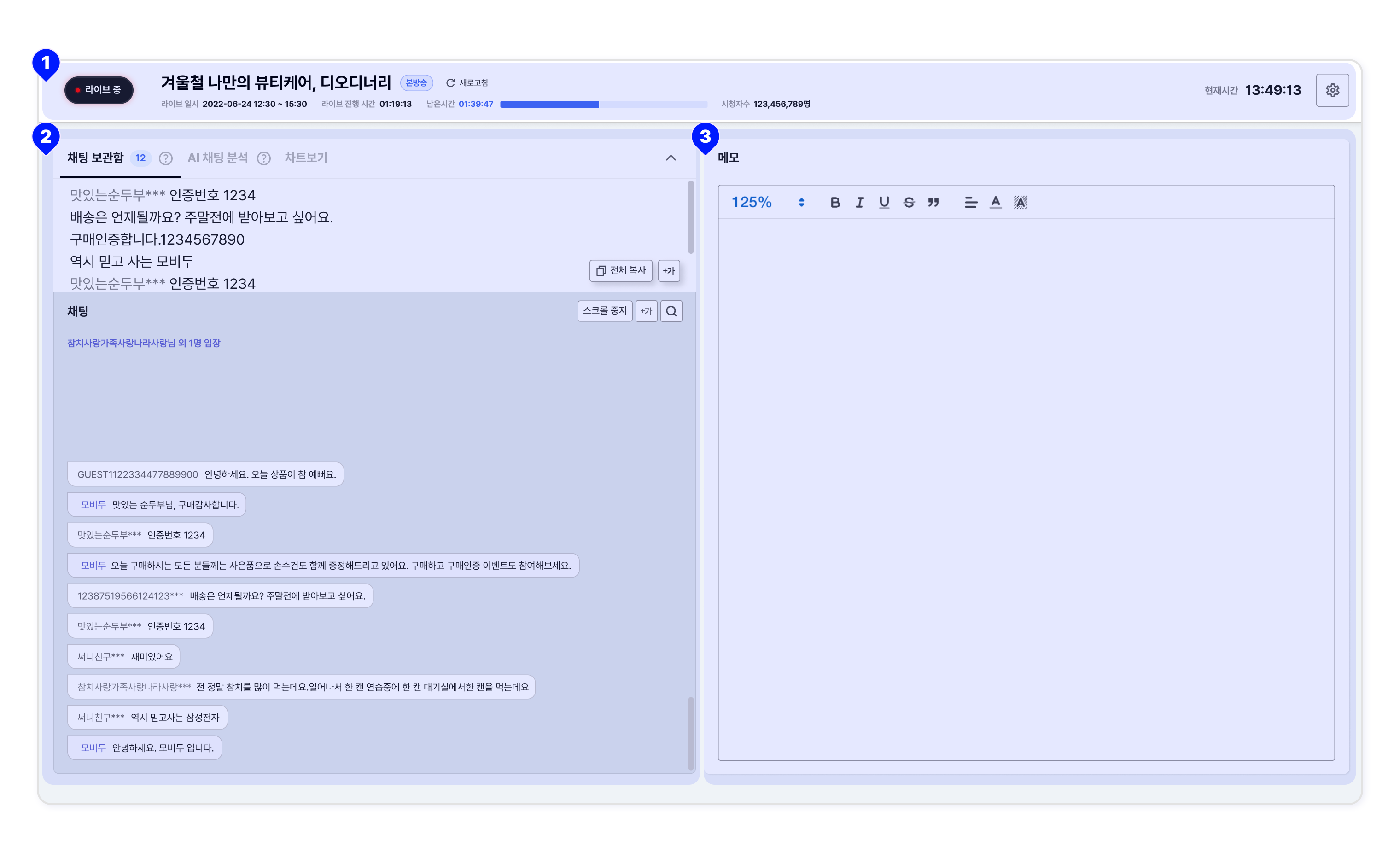Collapse the chat archive panel chevron

click(x=671, y=158)
